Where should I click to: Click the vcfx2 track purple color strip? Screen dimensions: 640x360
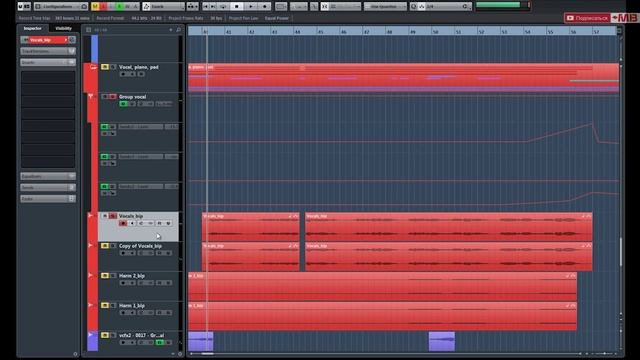[93, 341]
